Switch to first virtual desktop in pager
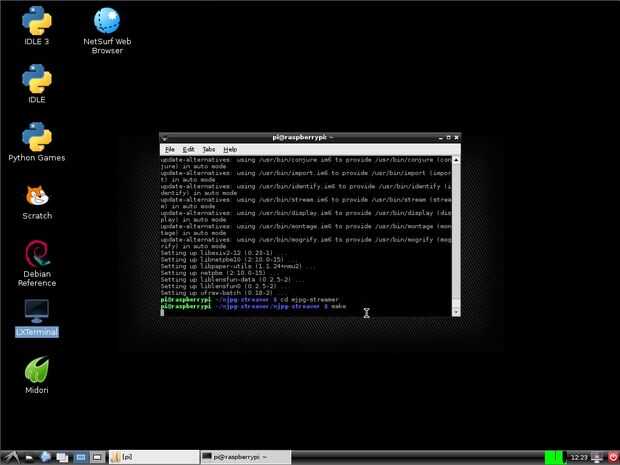Image resolution: width=620 pixels, height=465 pixels. click(x=81, y=458)
